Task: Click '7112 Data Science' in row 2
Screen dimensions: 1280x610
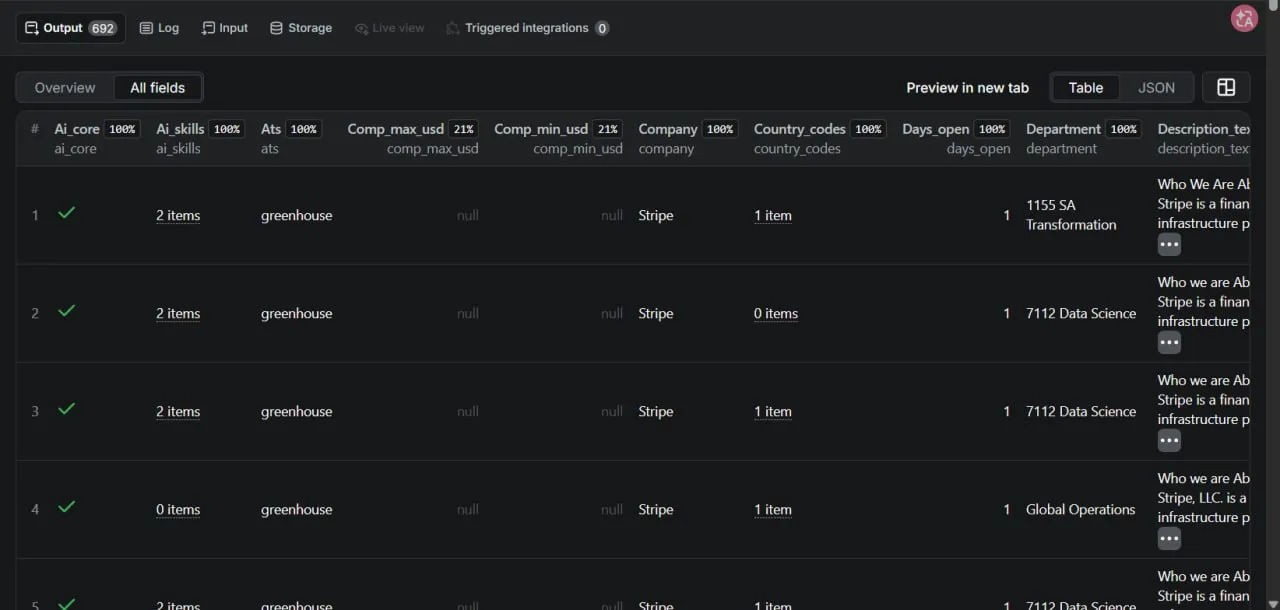Action: pos(1081,313)
